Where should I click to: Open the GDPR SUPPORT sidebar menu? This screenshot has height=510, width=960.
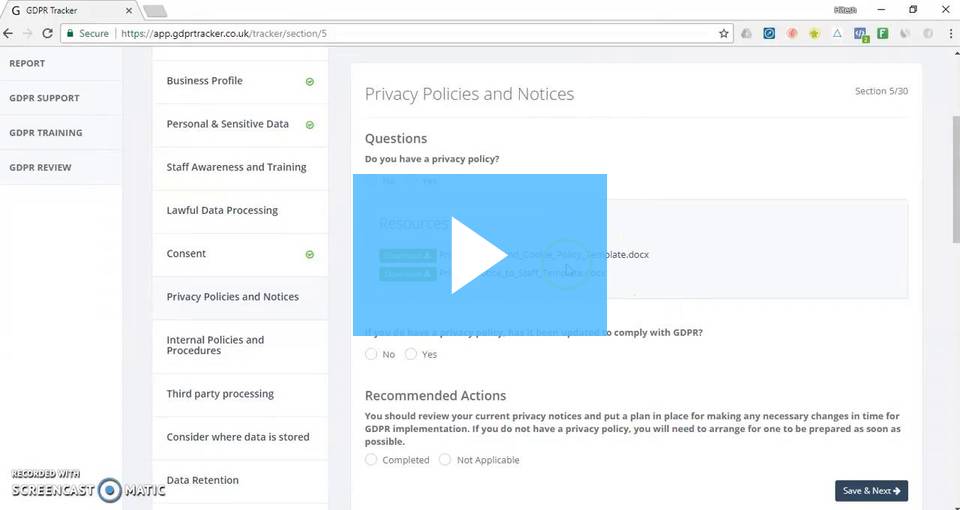pyautogui.click(x=44, y=98)
